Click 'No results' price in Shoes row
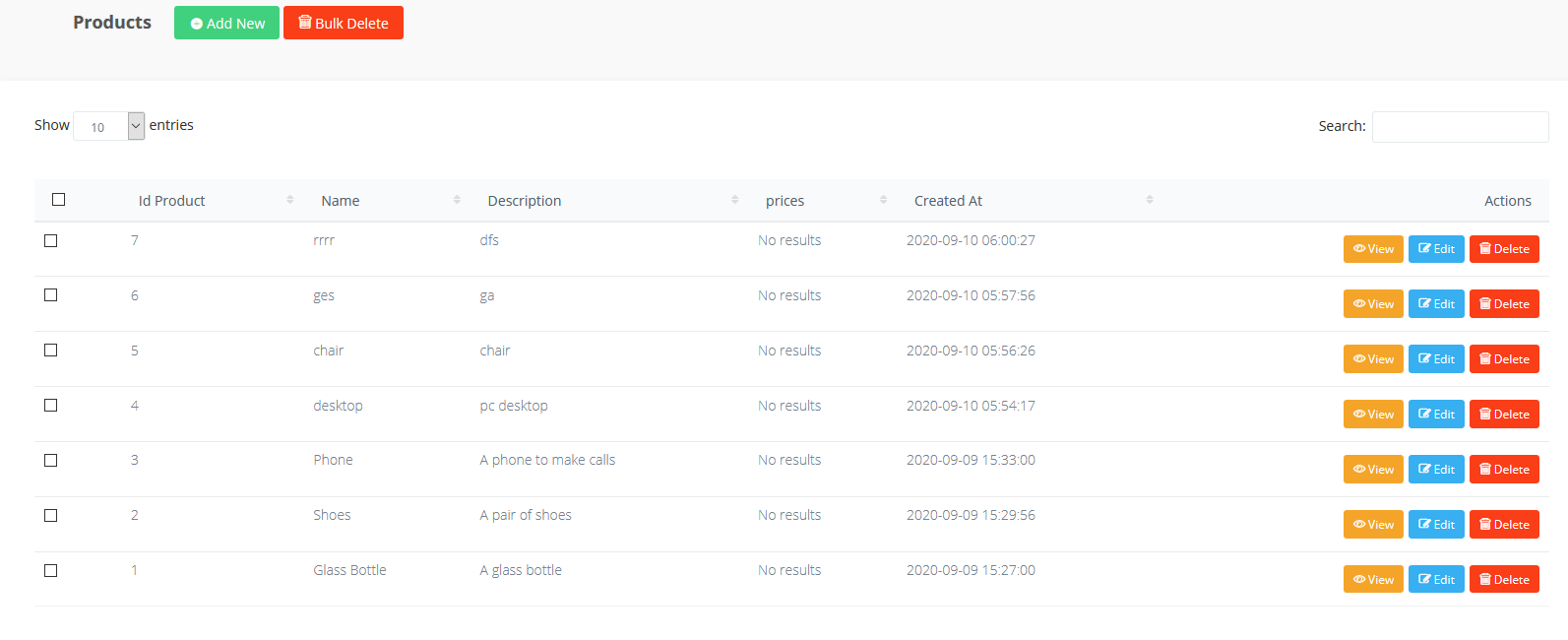The image size is (1568, 640). (x=789, y=515)
